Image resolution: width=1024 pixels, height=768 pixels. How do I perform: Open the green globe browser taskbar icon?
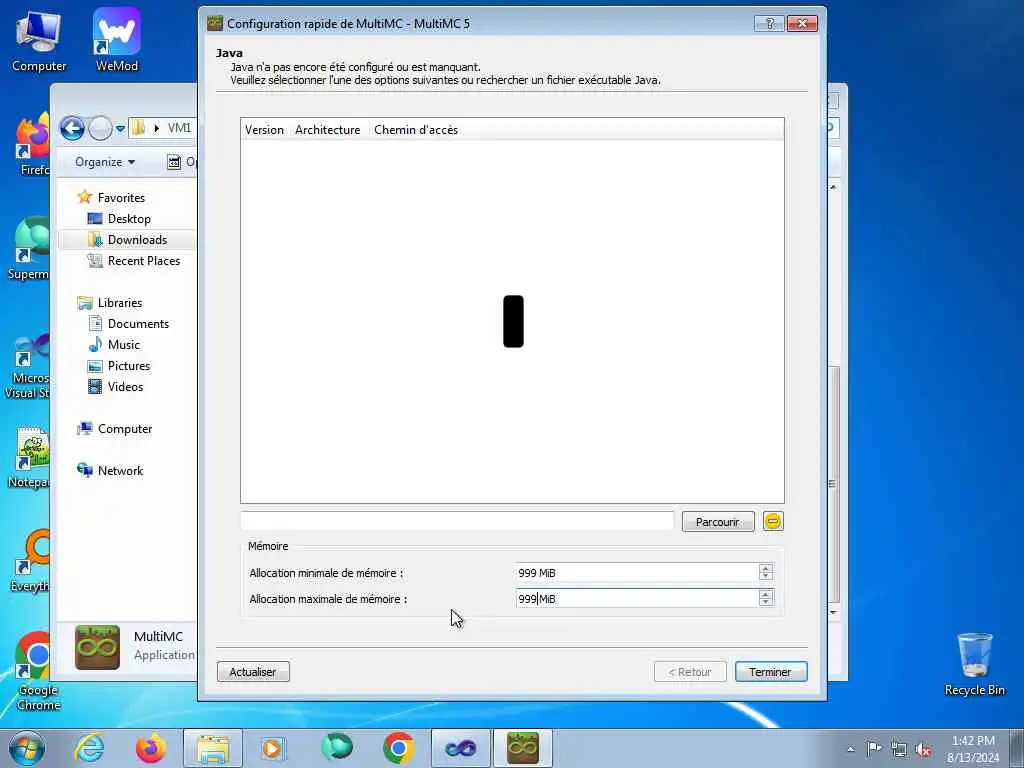point(336,748)
